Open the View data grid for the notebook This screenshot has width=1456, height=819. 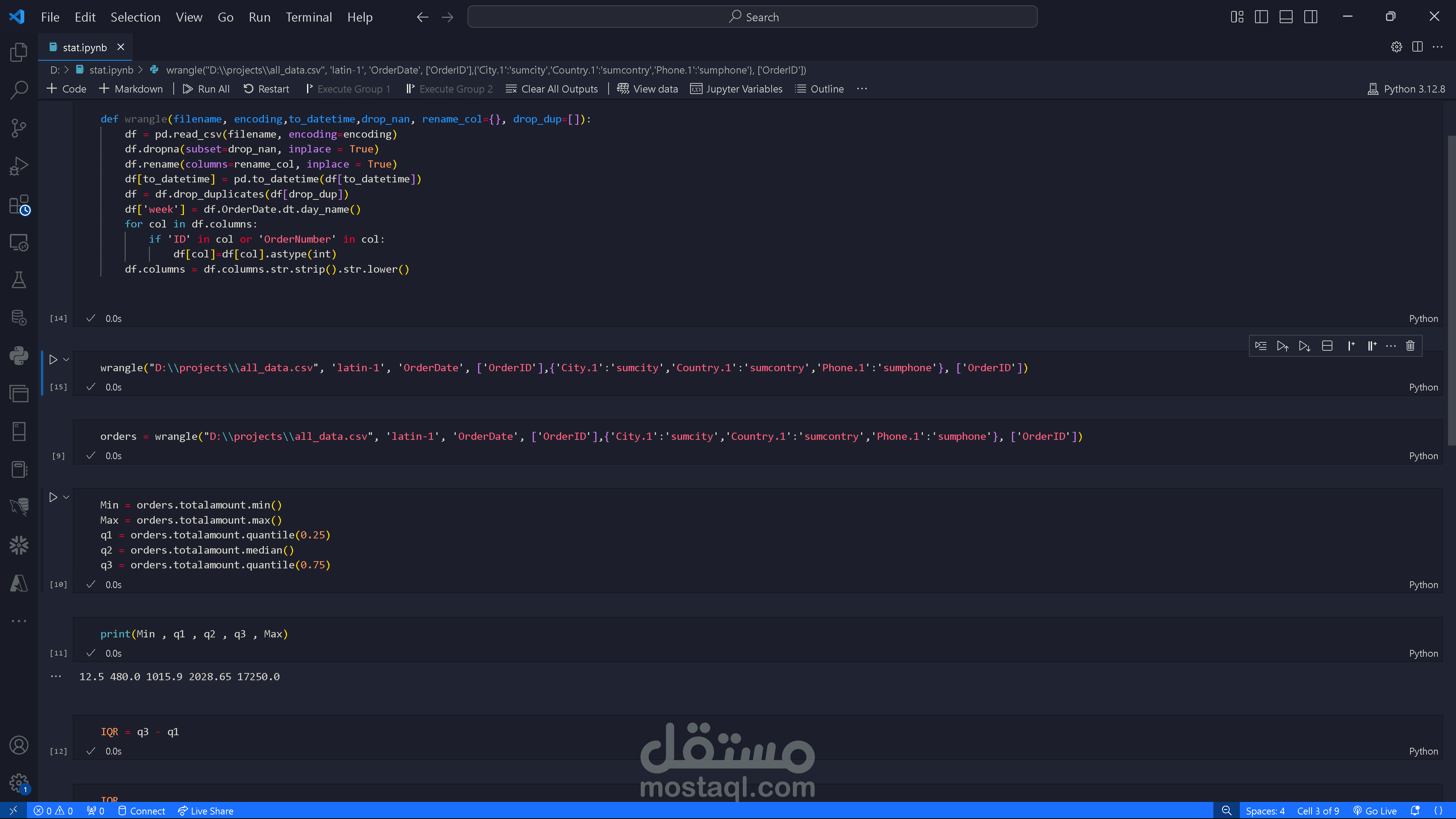point(648,89)
